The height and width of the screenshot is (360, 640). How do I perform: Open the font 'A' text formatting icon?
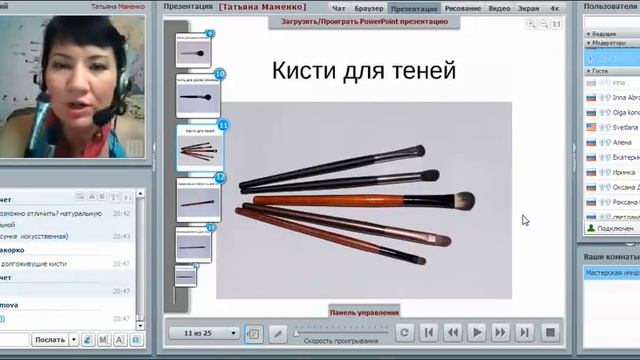coord(120,340)
